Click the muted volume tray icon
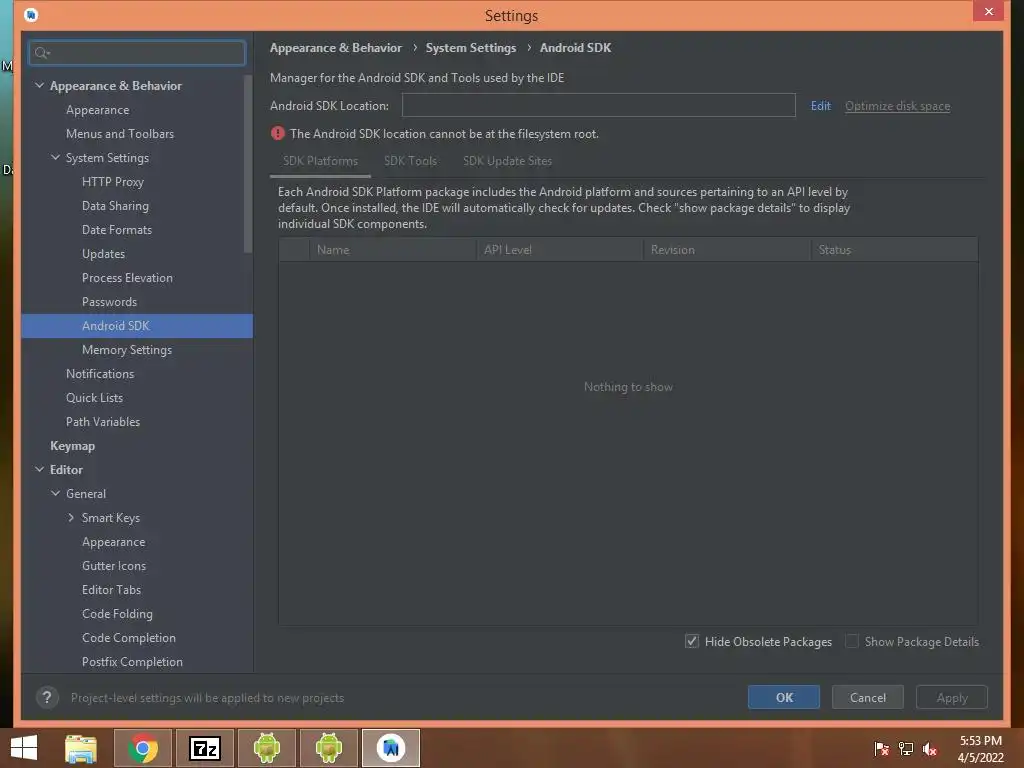Viewport: 1024px width, 768px height. pos(930,749)
